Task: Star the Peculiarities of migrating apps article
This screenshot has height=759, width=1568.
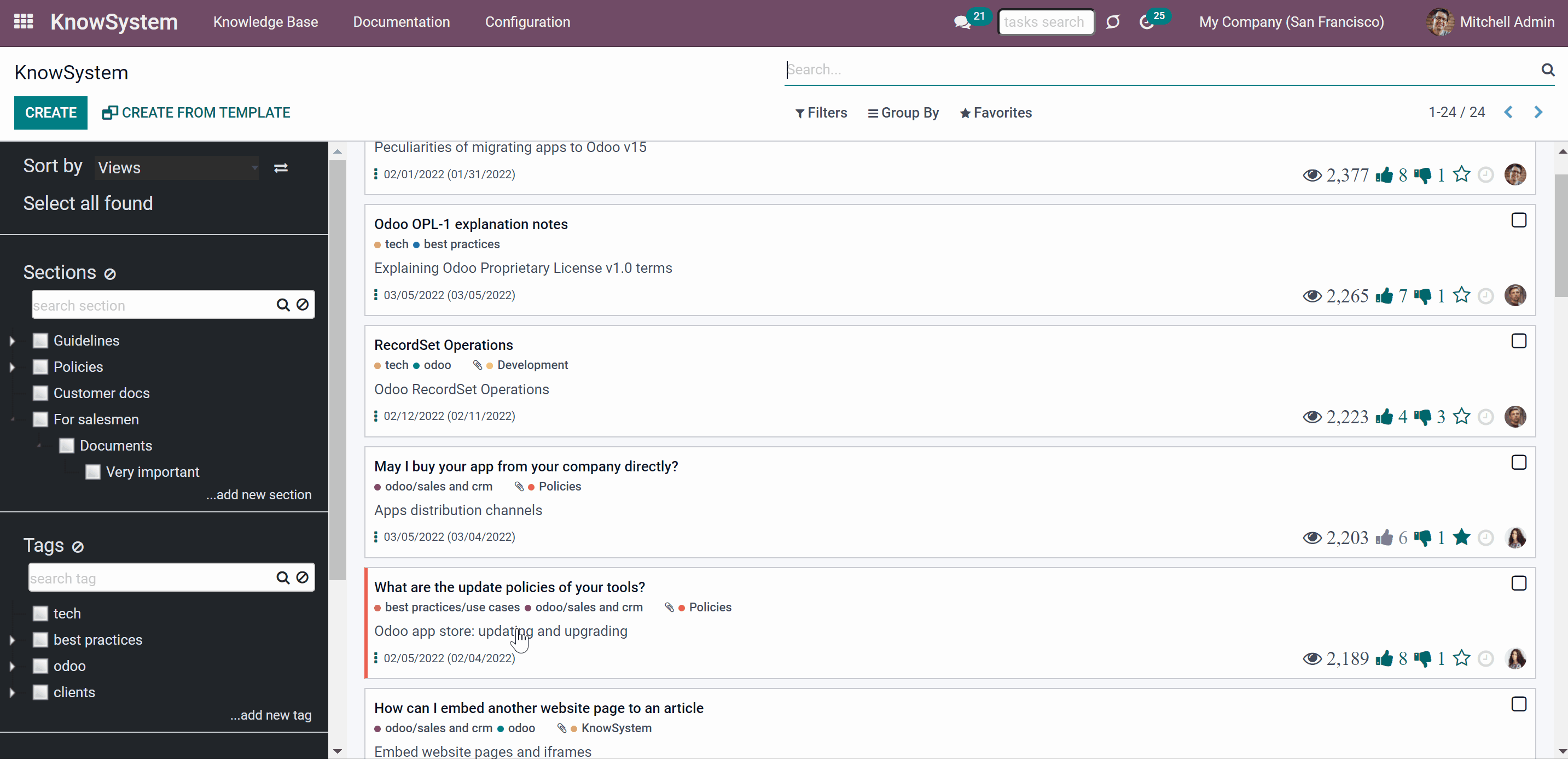Action: pyautogui.click(x=1461, y=174)
